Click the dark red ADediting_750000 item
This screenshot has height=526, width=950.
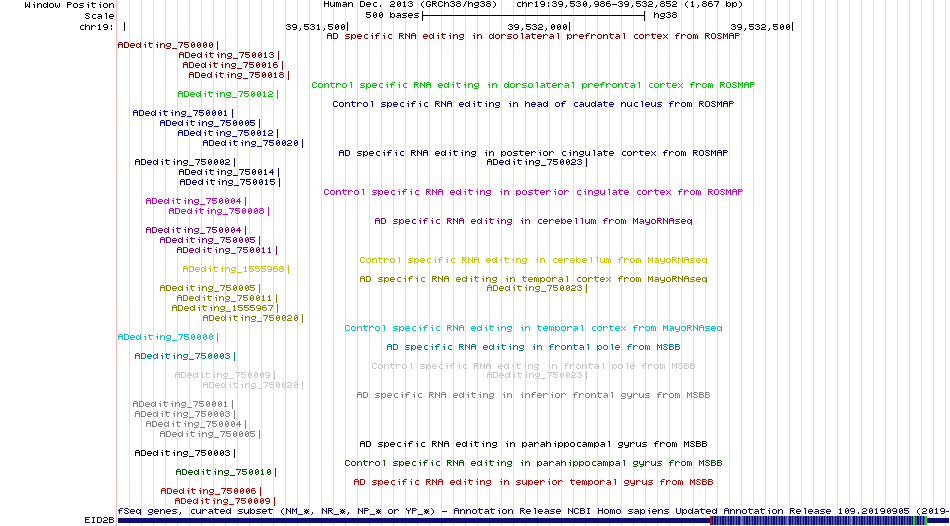pyautogui.click(x=168, y=45)
